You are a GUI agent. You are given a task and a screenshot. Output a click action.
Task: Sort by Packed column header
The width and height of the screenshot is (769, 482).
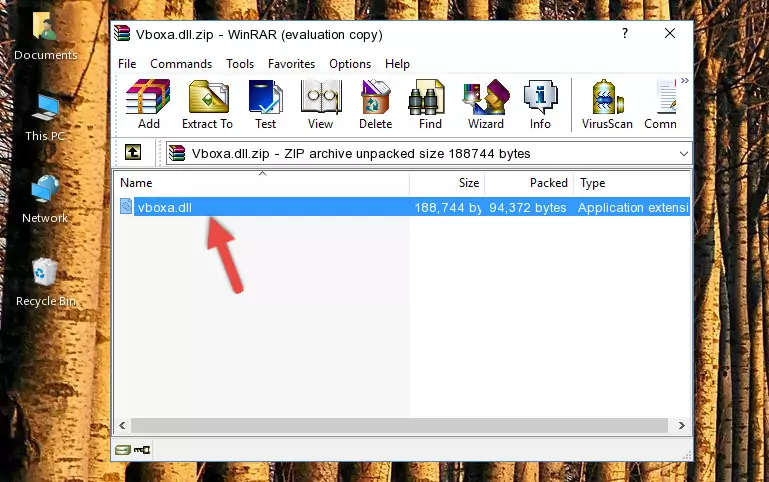pyautogui.click(x=529, y=183)
